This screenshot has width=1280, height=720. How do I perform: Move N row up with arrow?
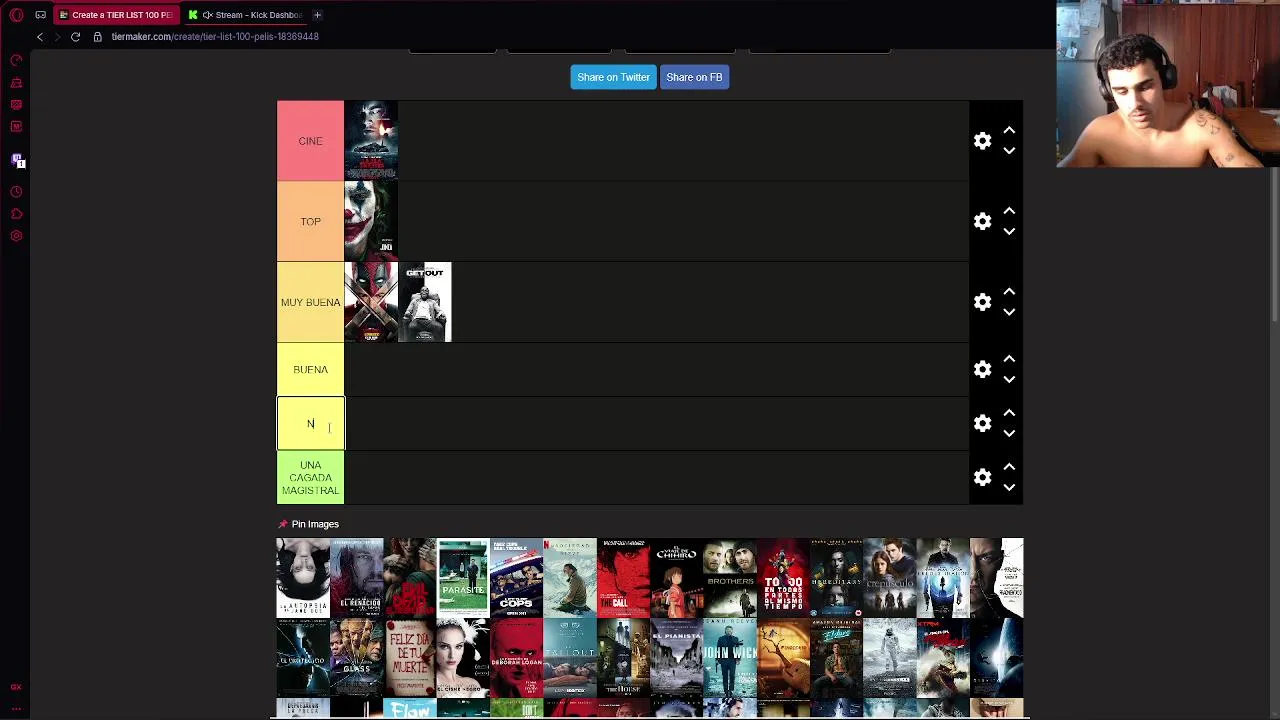click(x=1009, y=413)
